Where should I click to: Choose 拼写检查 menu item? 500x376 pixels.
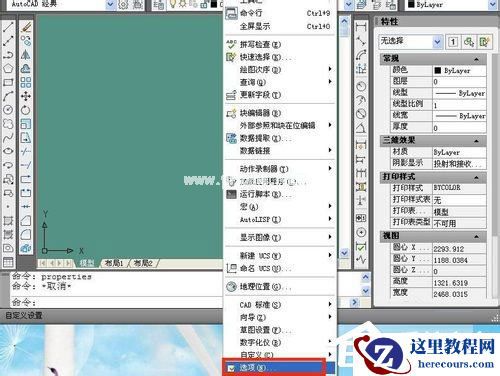point(280,44)
